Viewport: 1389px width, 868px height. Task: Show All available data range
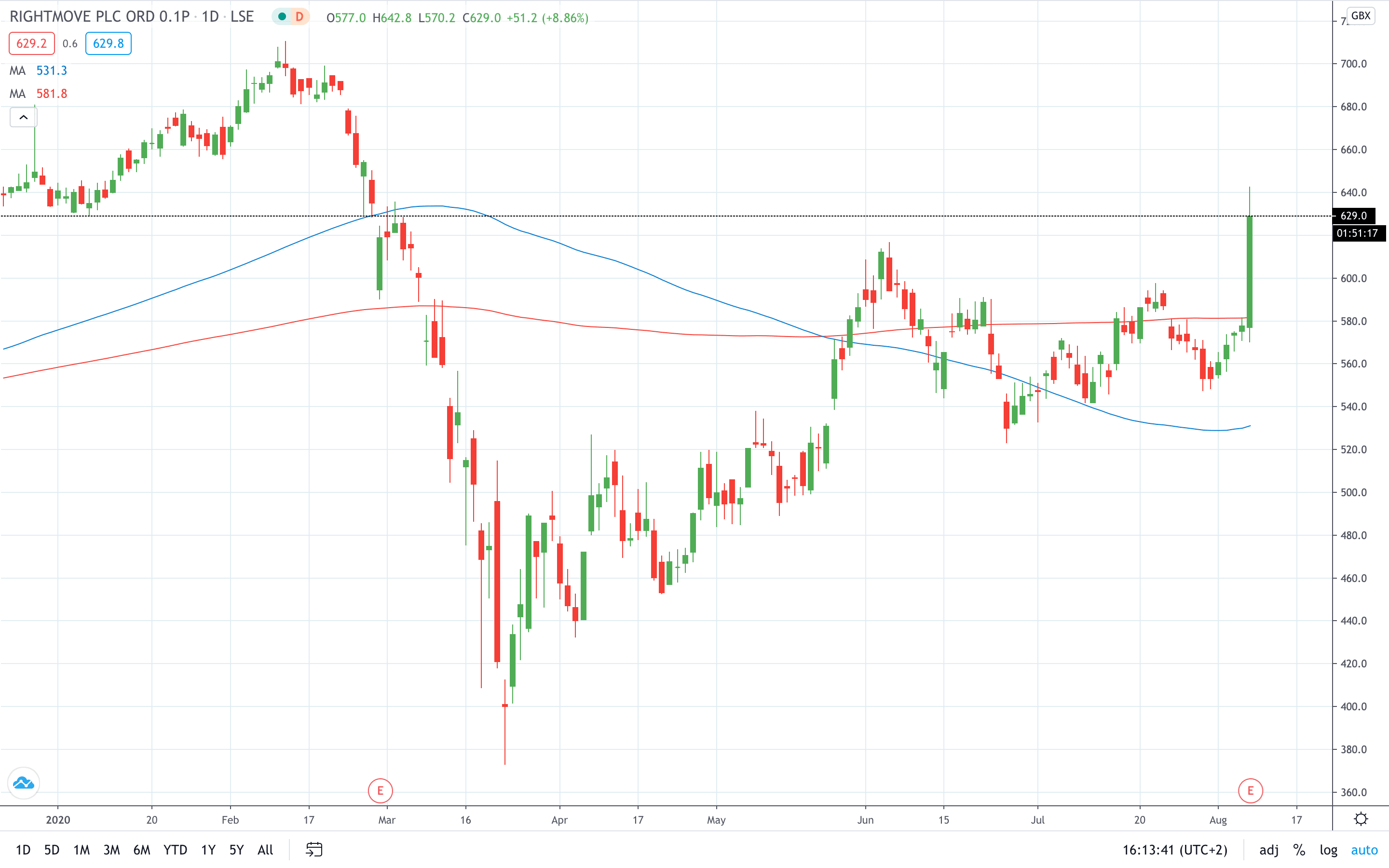pos(265,850)
